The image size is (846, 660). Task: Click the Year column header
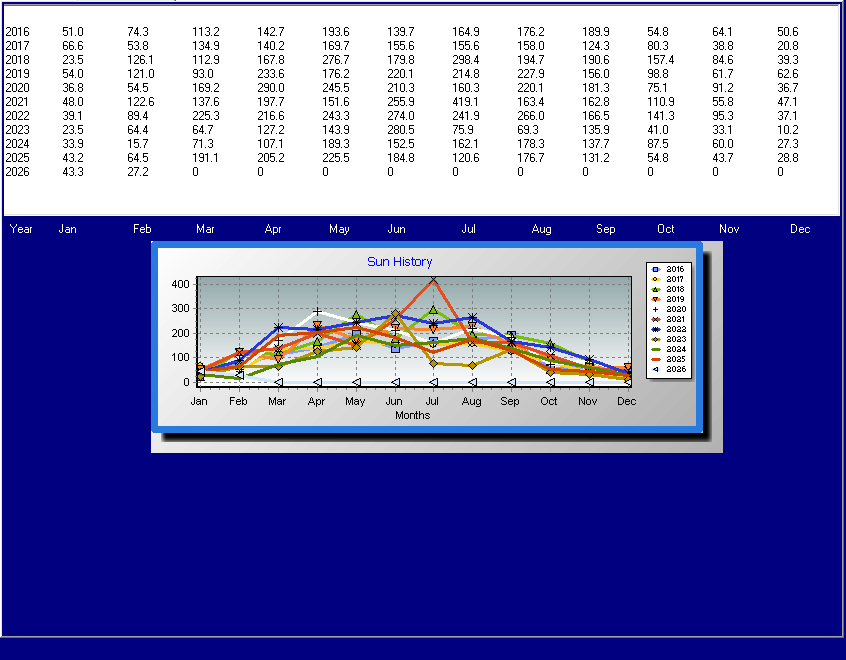pyautogui.click(x=21, y=229)
